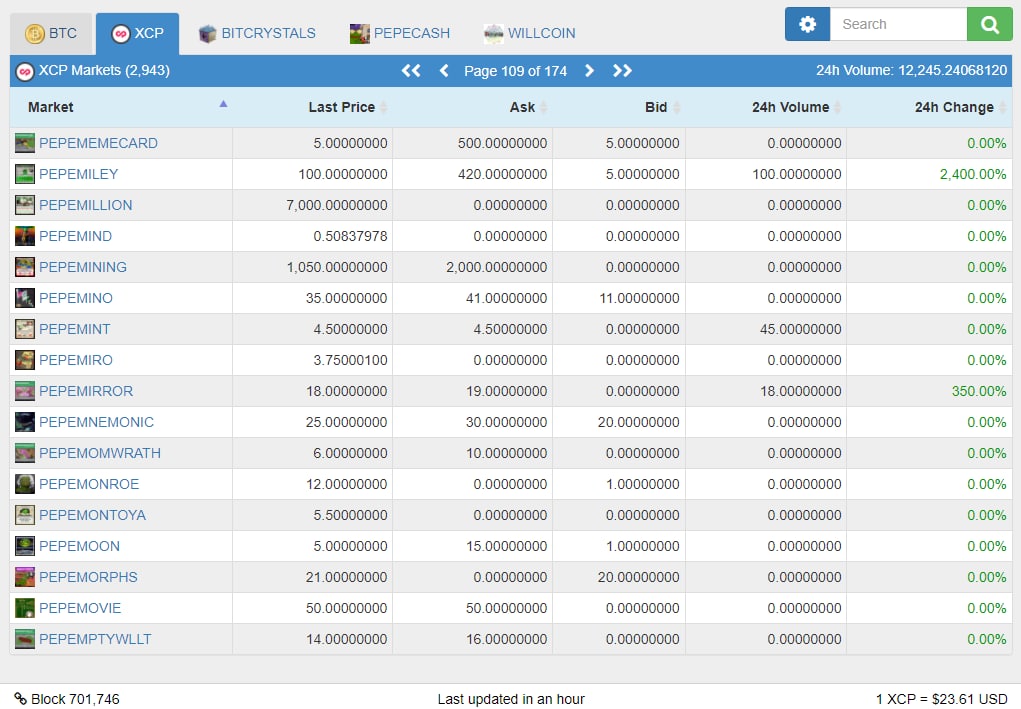The image size is (1021, 709).
Task: Click the PEPEMOMWRATH thumbnail icon
Action: [25, 453]
